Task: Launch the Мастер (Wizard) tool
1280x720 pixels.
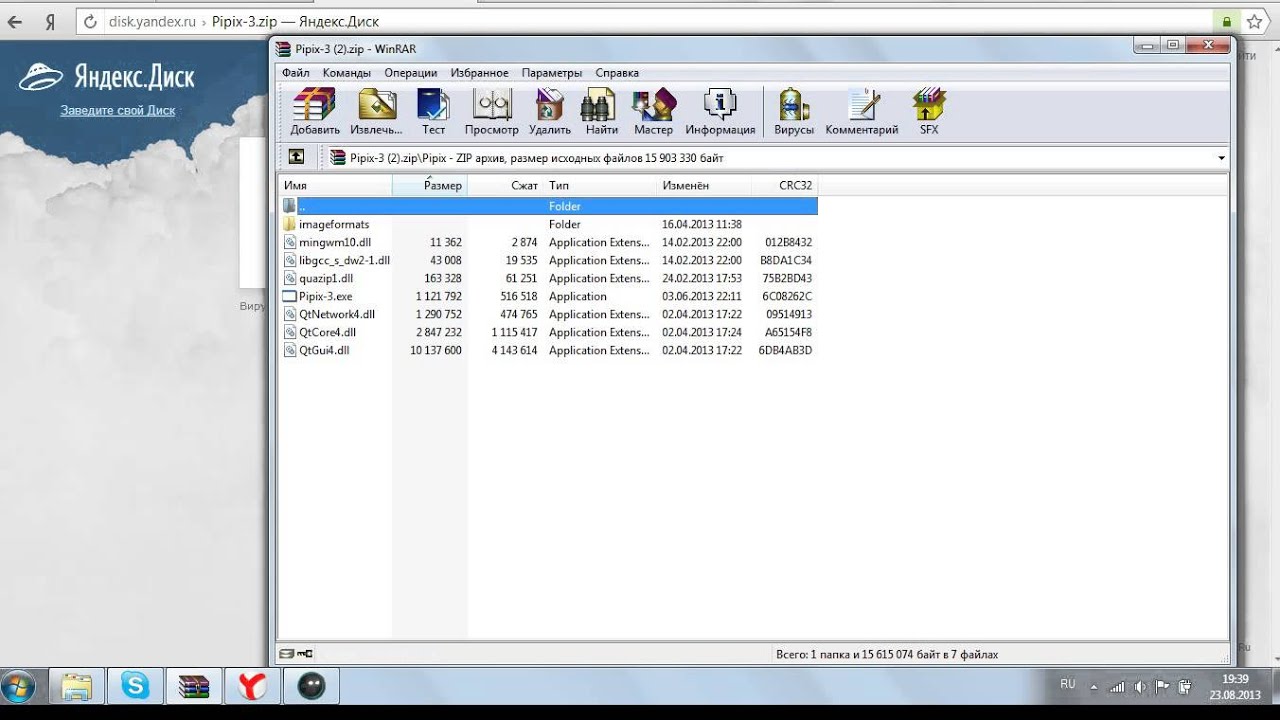Action: coord(653,112)
